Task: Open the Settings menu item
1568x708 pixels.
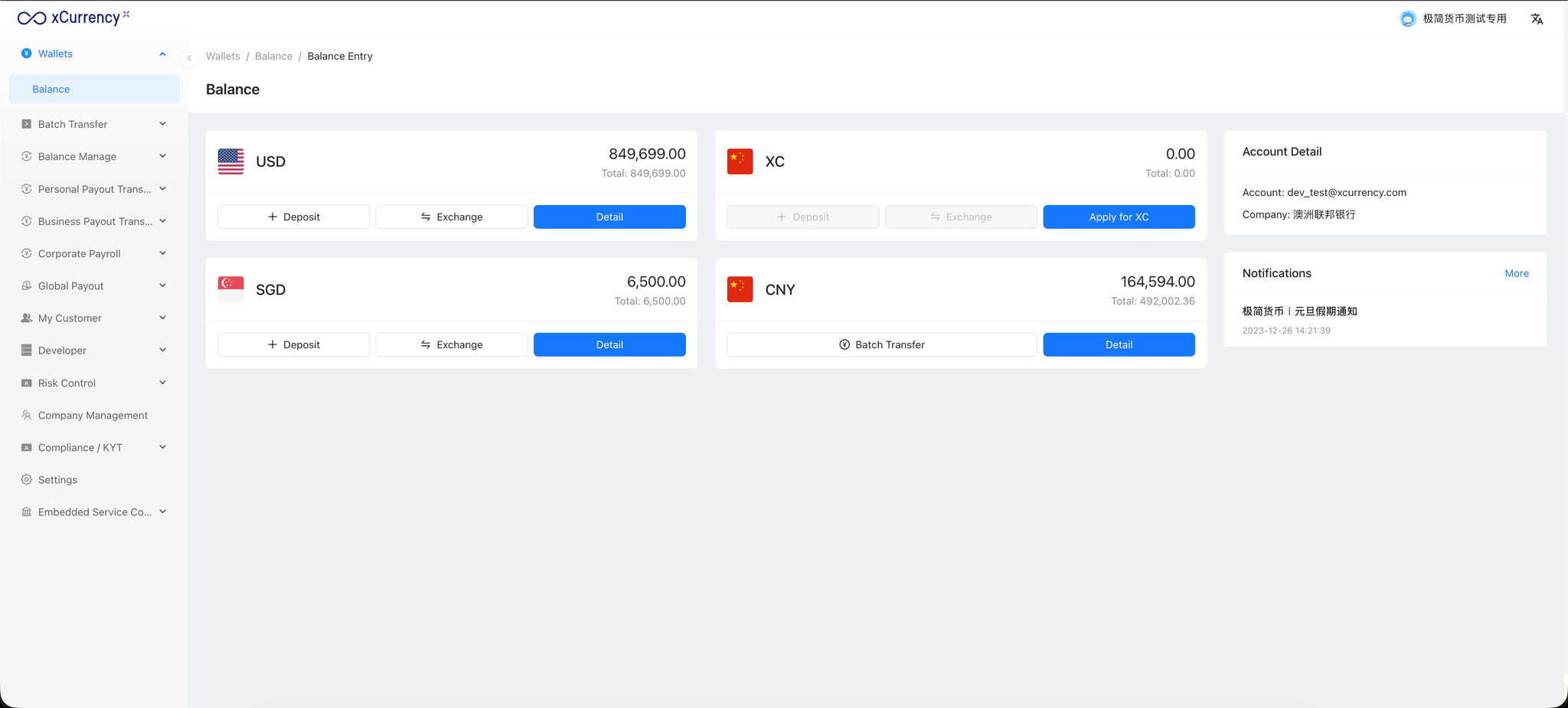Action: click(94, 480)
